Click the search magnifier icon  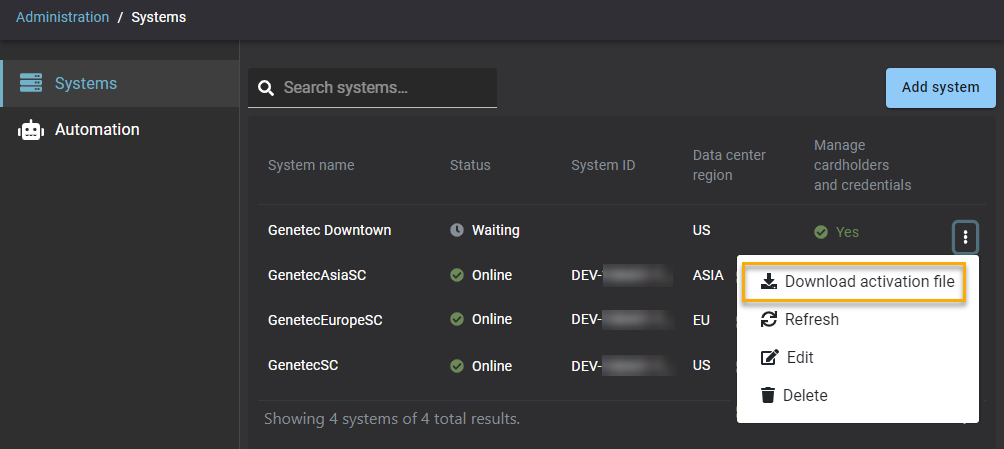[266, 88]
